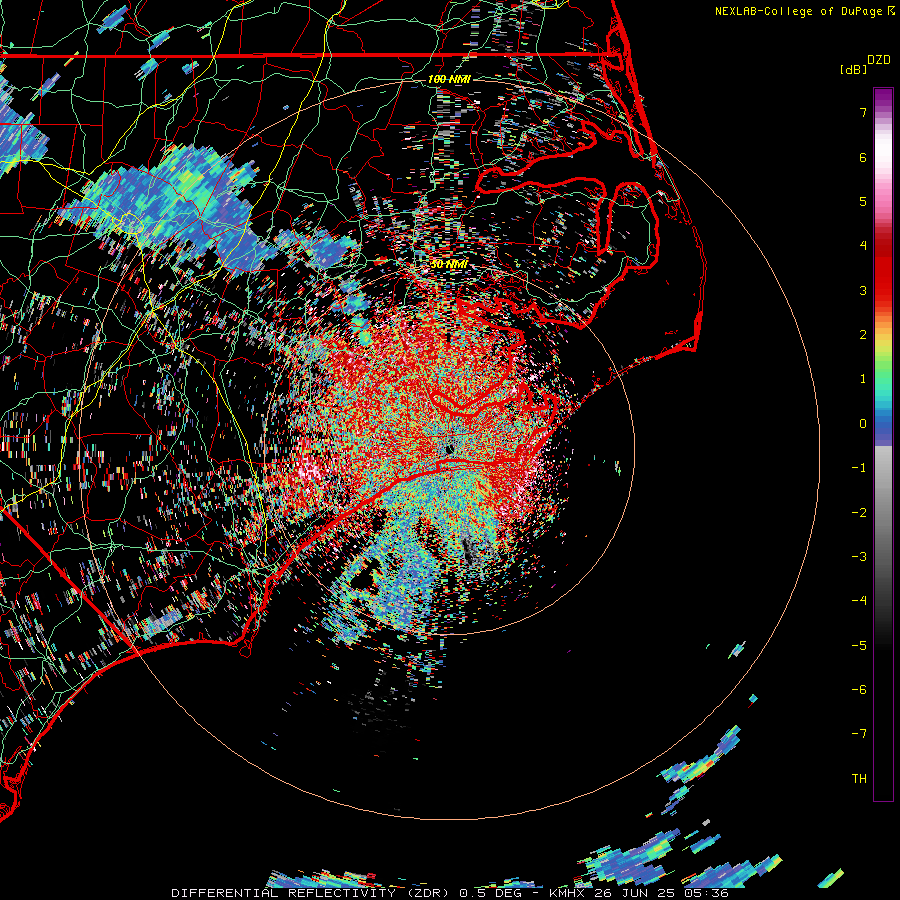Click the -7 value on color scale

coord(859,734)
